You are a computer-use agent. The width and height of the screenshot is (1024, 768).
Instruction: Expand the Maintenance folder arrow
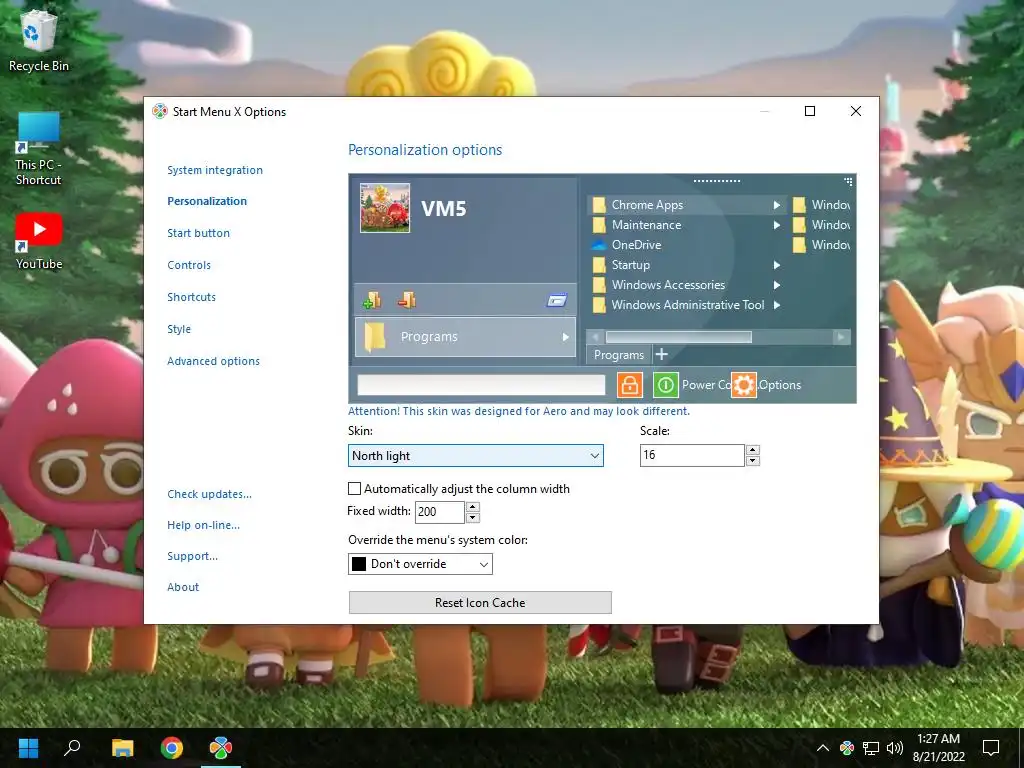(776, 225)
